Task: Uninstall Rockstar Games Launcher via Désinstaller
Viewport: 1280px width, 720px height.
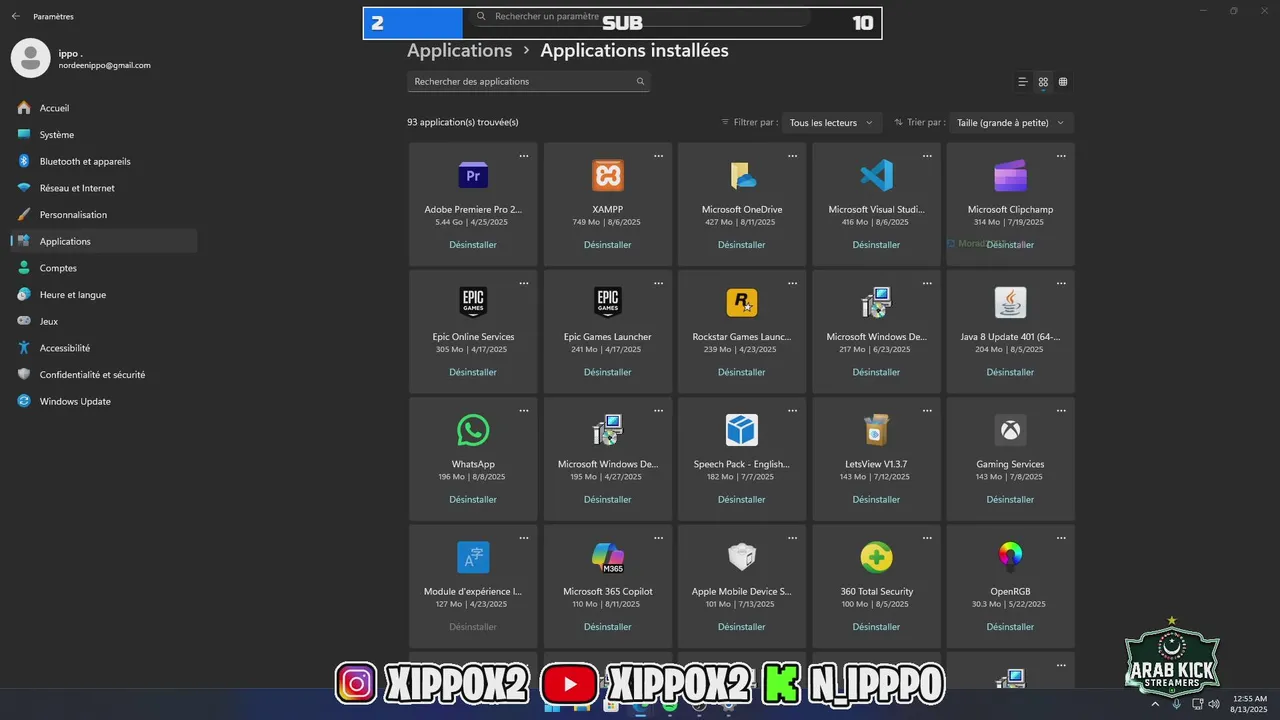Action: coord(742,372)
